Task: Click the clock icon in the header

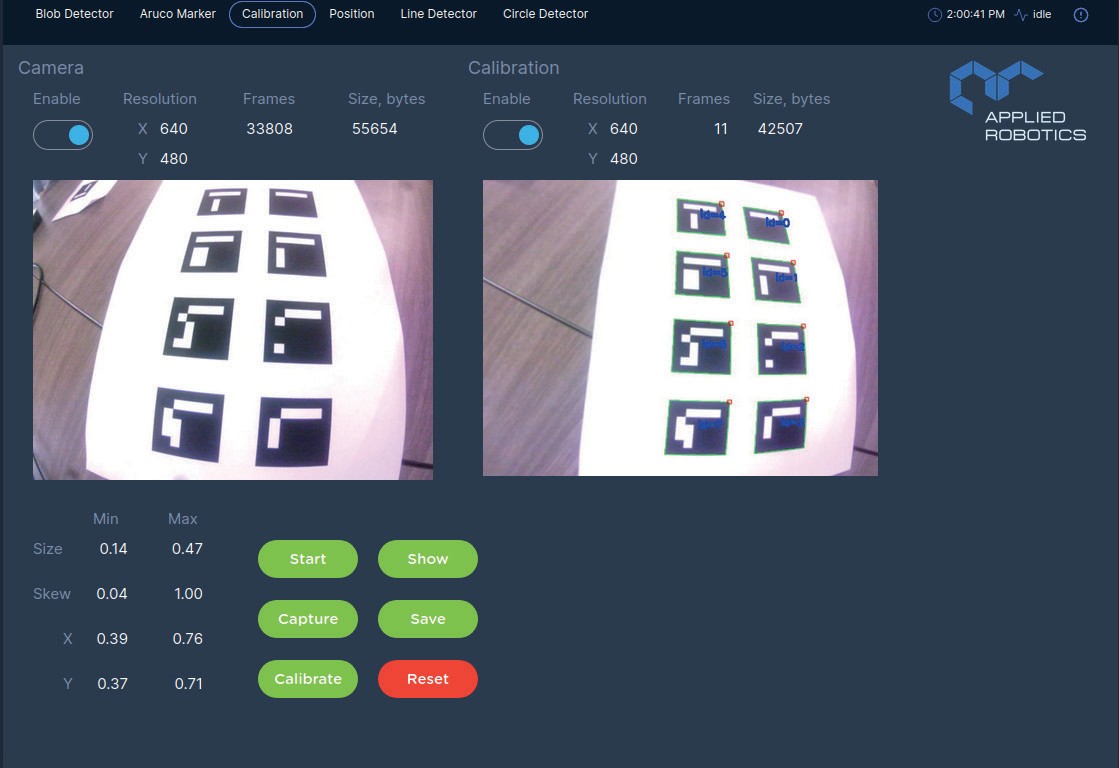Action: [935, 15]
